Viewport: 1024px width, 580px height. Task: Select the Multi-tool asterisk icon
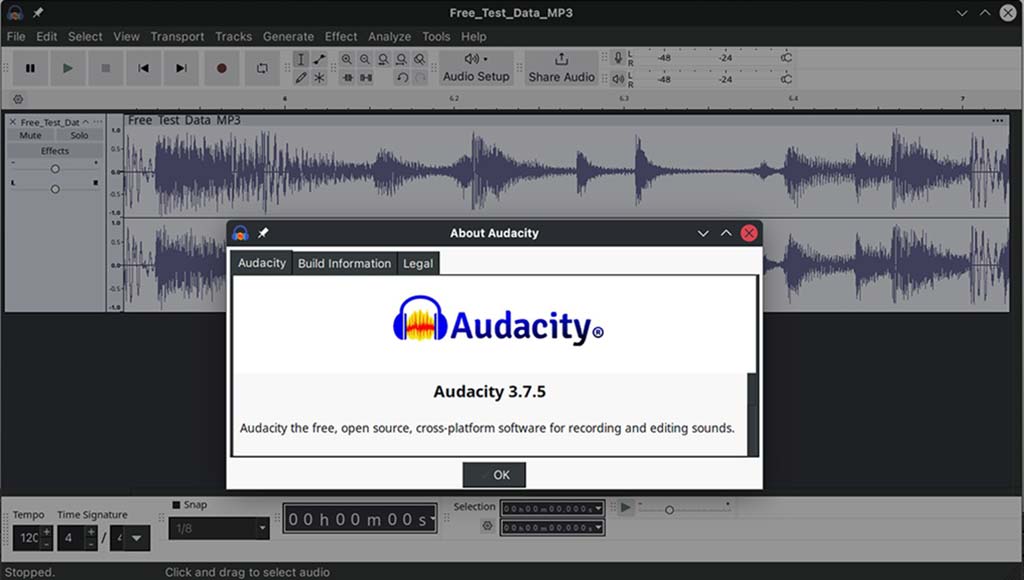[x=319, y=78]
